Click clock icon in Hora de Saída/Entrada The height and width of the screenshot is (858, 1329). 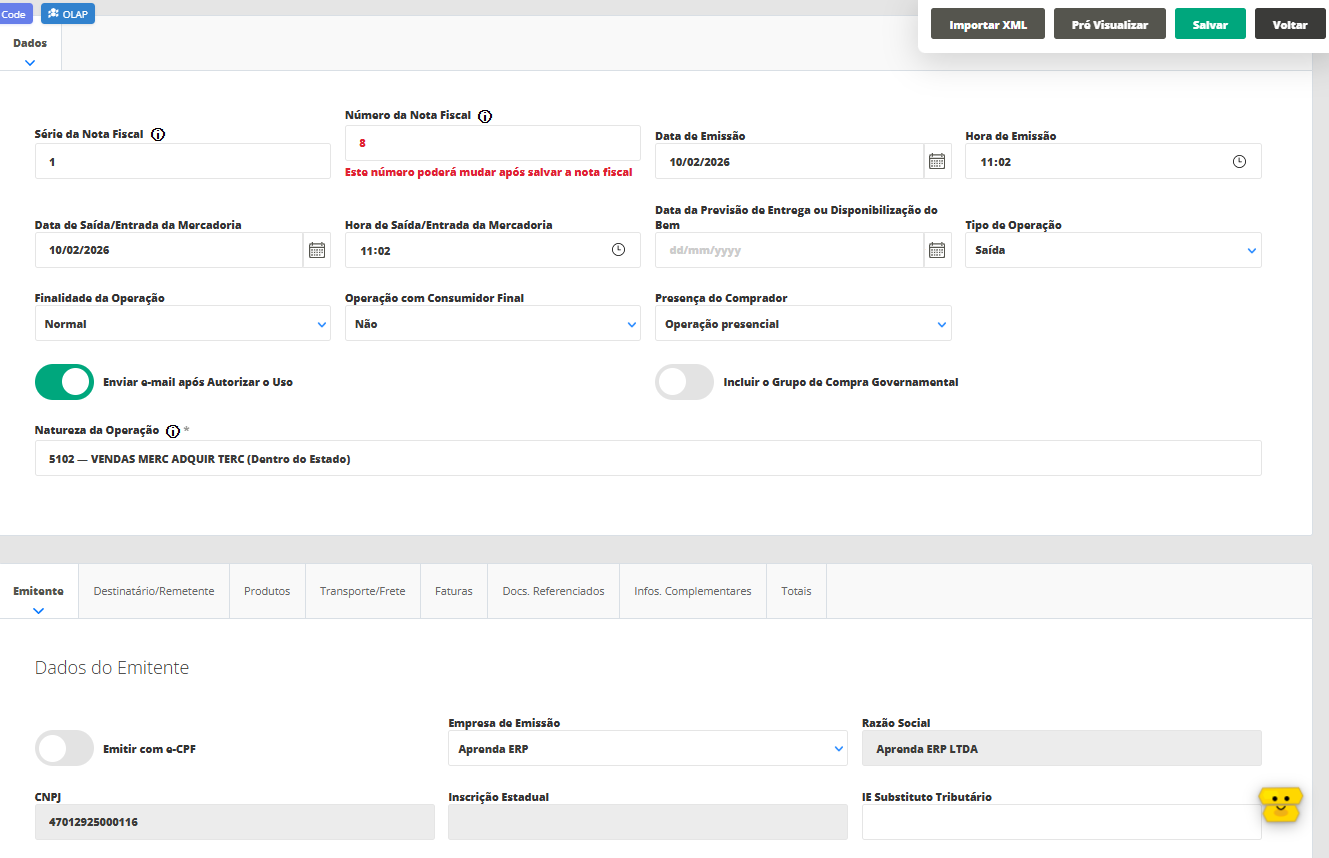pos(618,250)
